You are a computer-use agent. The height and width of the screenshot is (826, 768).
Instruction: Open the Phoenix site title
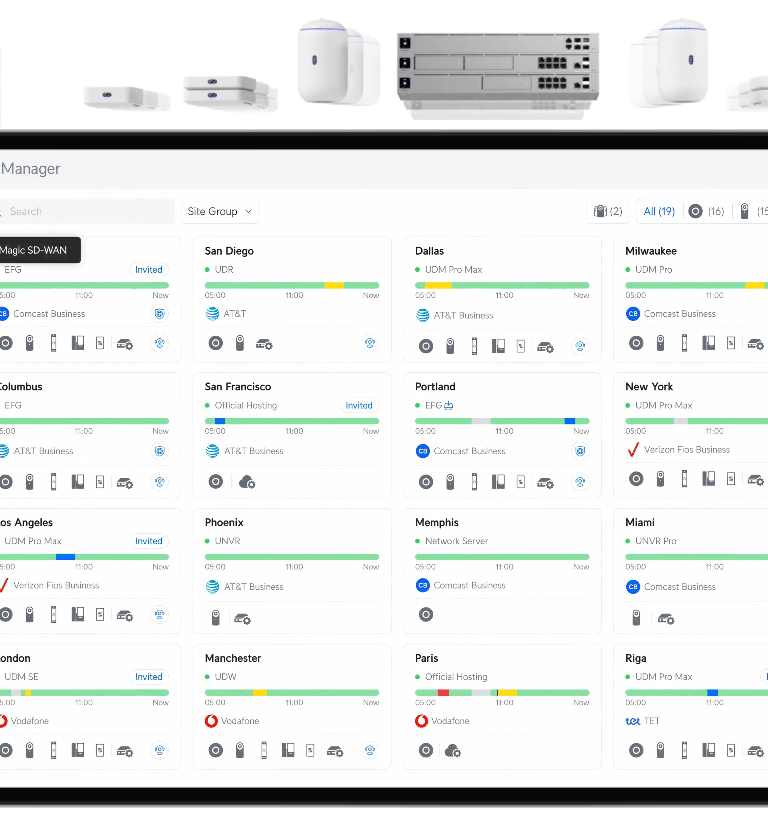pos(224,522)
